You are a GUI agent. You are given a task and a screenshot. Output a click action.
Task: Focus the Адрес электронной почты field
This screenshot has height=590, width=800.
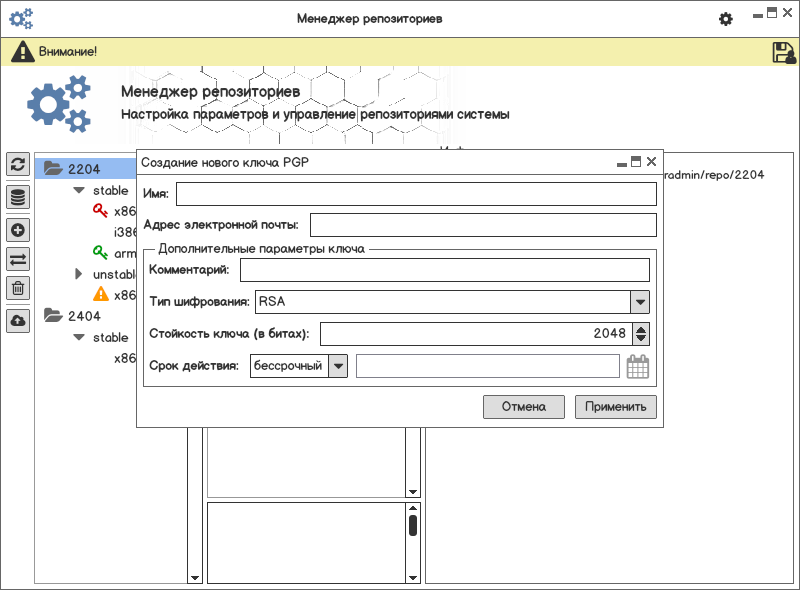(x=483, y=225)
